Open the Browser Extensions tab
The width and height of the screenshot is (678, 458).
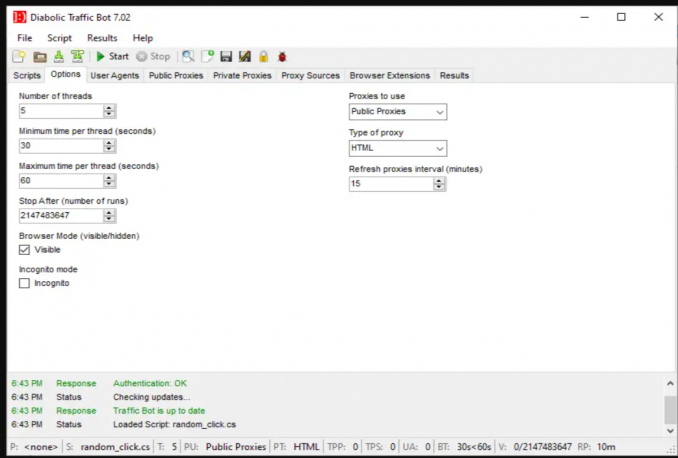(390, 75)
